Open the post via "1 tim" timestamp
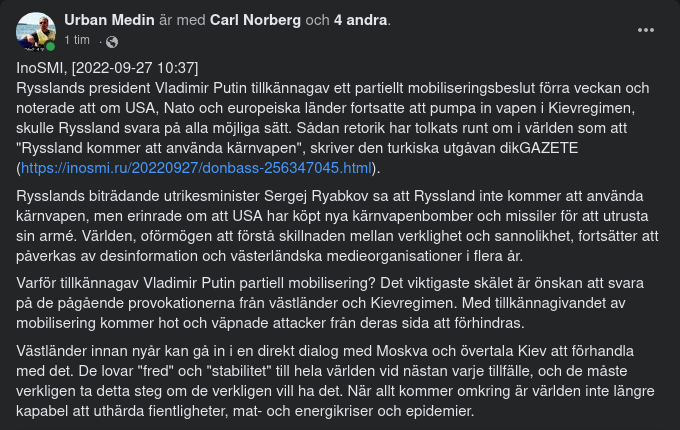 [77, 40]
